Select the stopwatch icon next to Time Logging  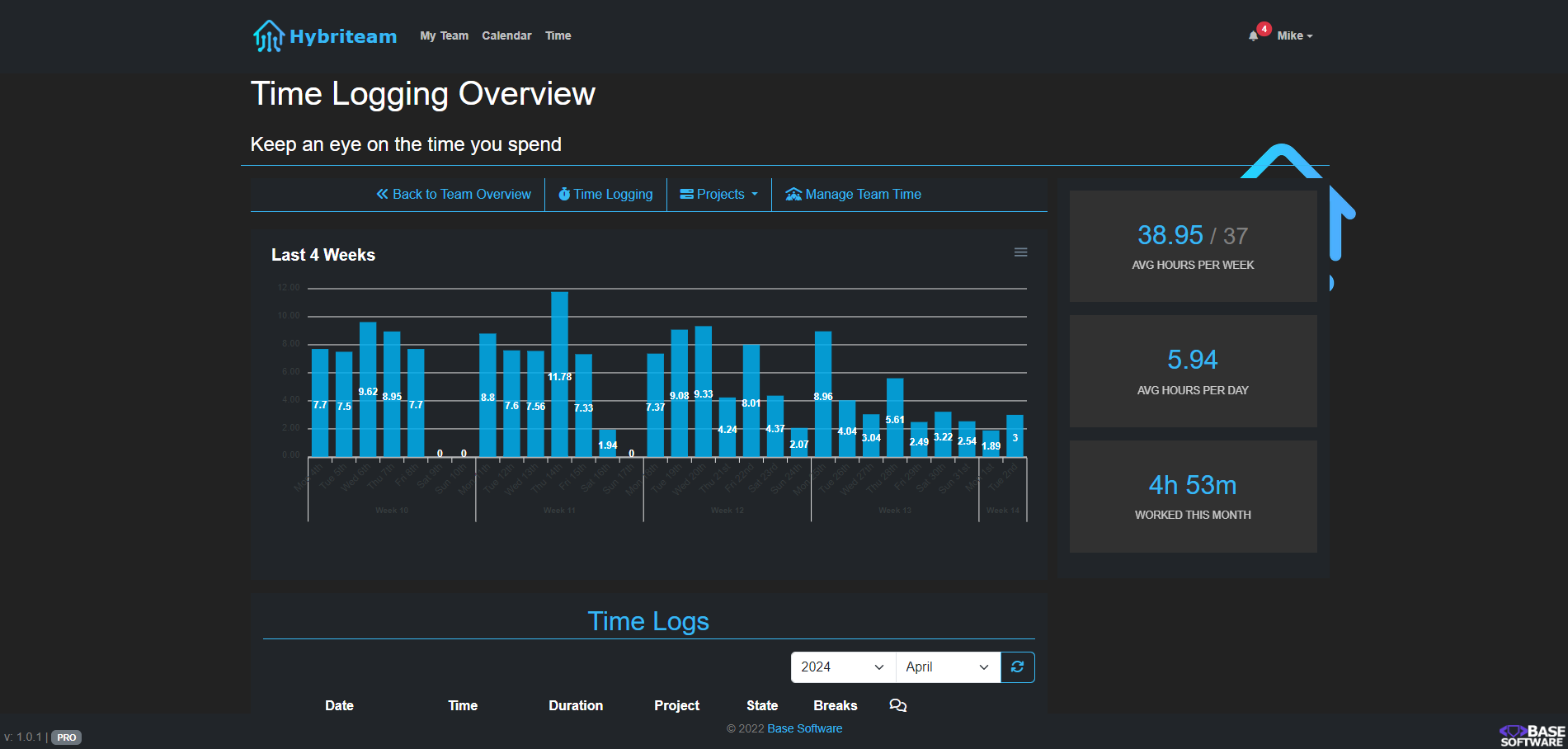point(564,194)
